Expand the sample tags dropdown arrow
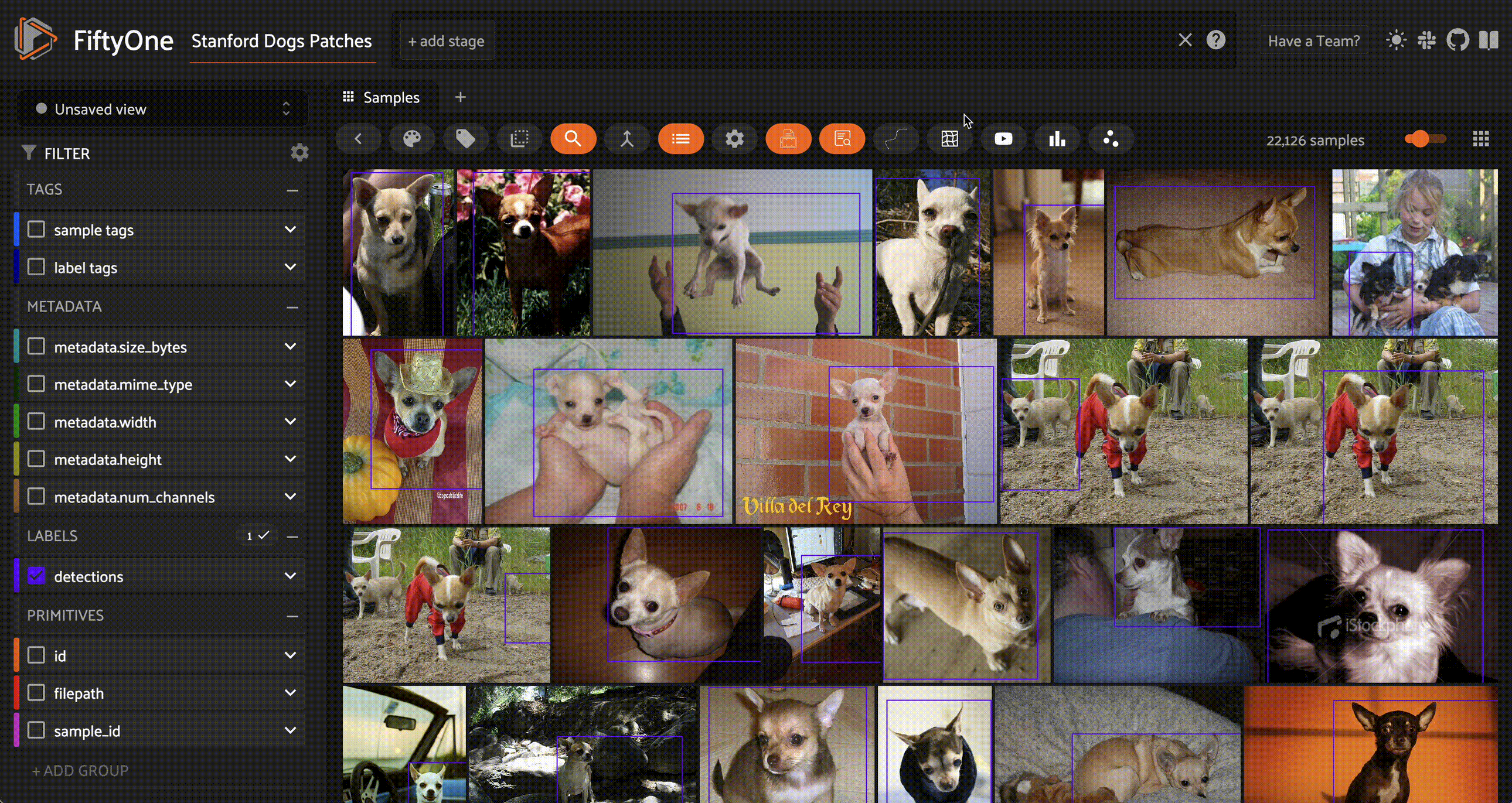Viewport: 1512px width, 803px height. [x=290, y=230]
